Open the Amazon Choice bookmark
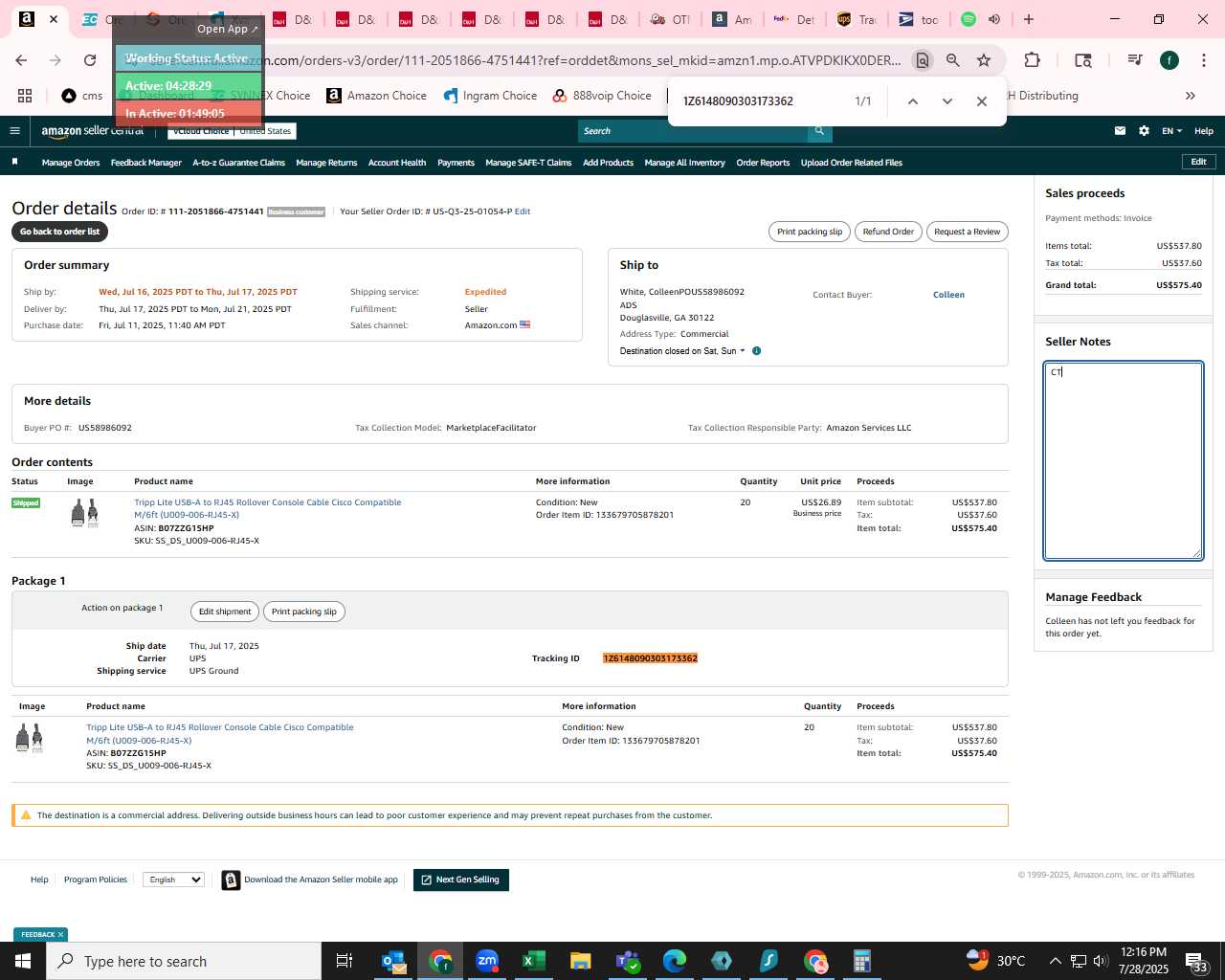 pyautogui.click(x=376, y=96)
